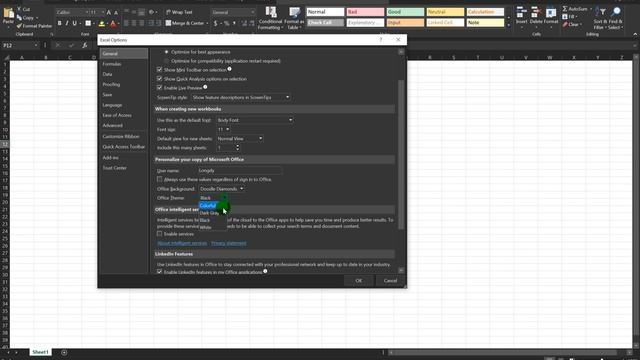The width and height of the screenshot is (640, 360).
Task: Toggle Bold formatting in ribbon
Action: (60, 24)
